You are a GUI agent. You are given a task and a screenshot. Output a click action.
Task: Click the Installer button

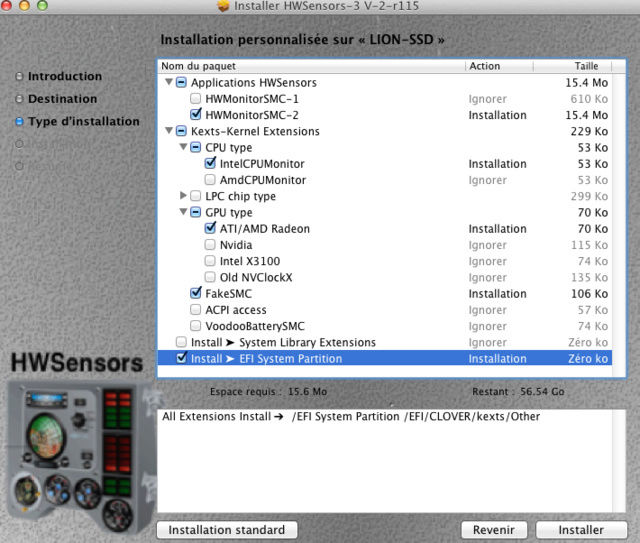pyautogui.click(x=581, y=530)
